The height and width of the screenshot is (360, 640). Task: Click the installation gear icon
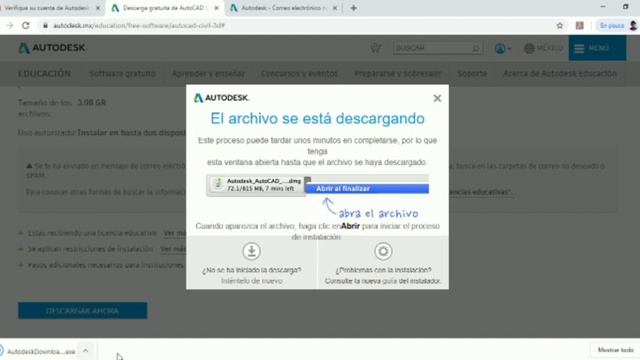(x=383, y=251)
